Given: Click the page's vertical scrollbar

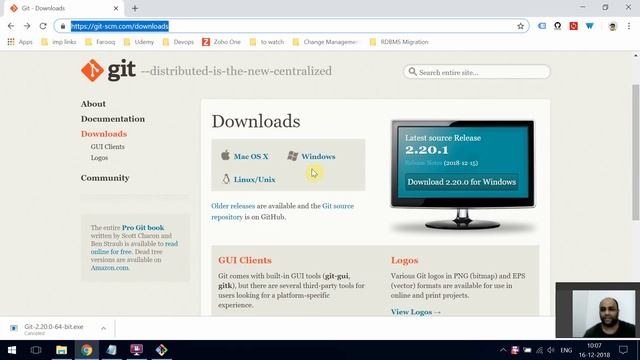Looking at the screenshot, I should pyautogui.click(x=636, y=153).
